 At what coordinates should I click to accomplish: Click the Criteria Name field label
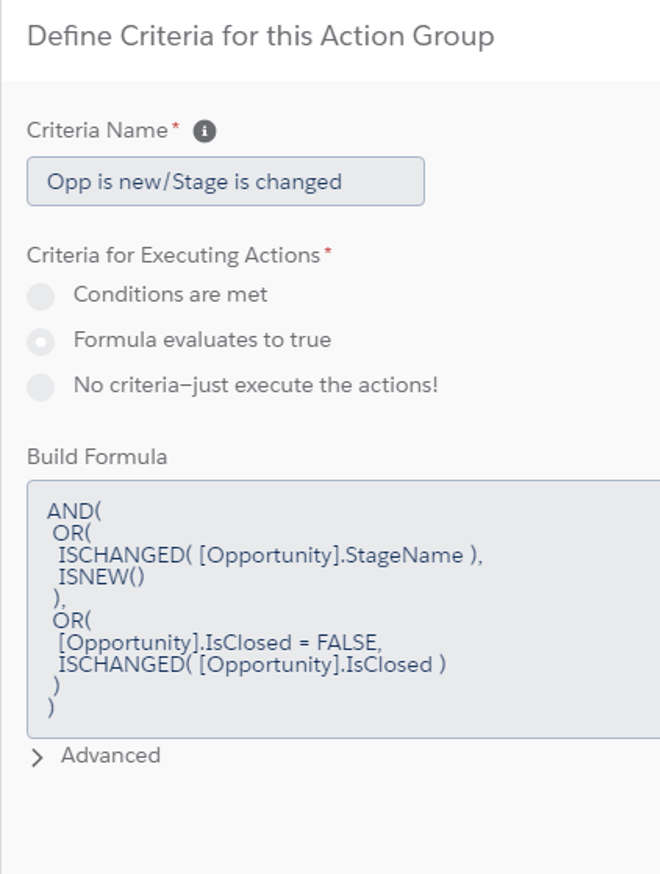tap(97, 131)
